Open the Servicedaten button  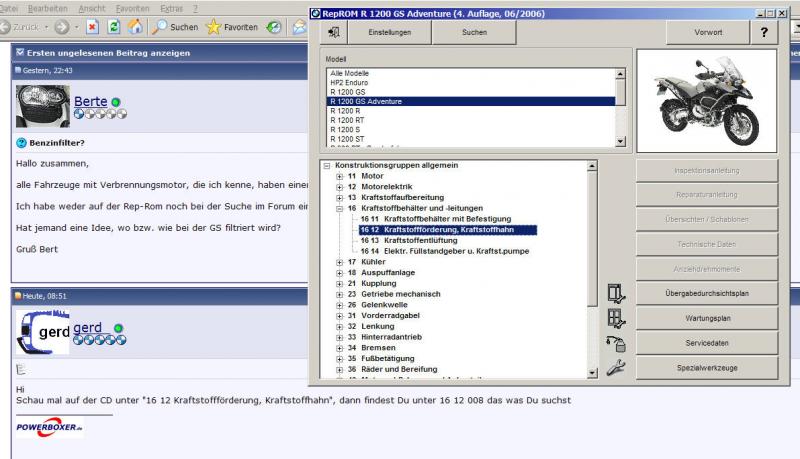tap(707, 343)
